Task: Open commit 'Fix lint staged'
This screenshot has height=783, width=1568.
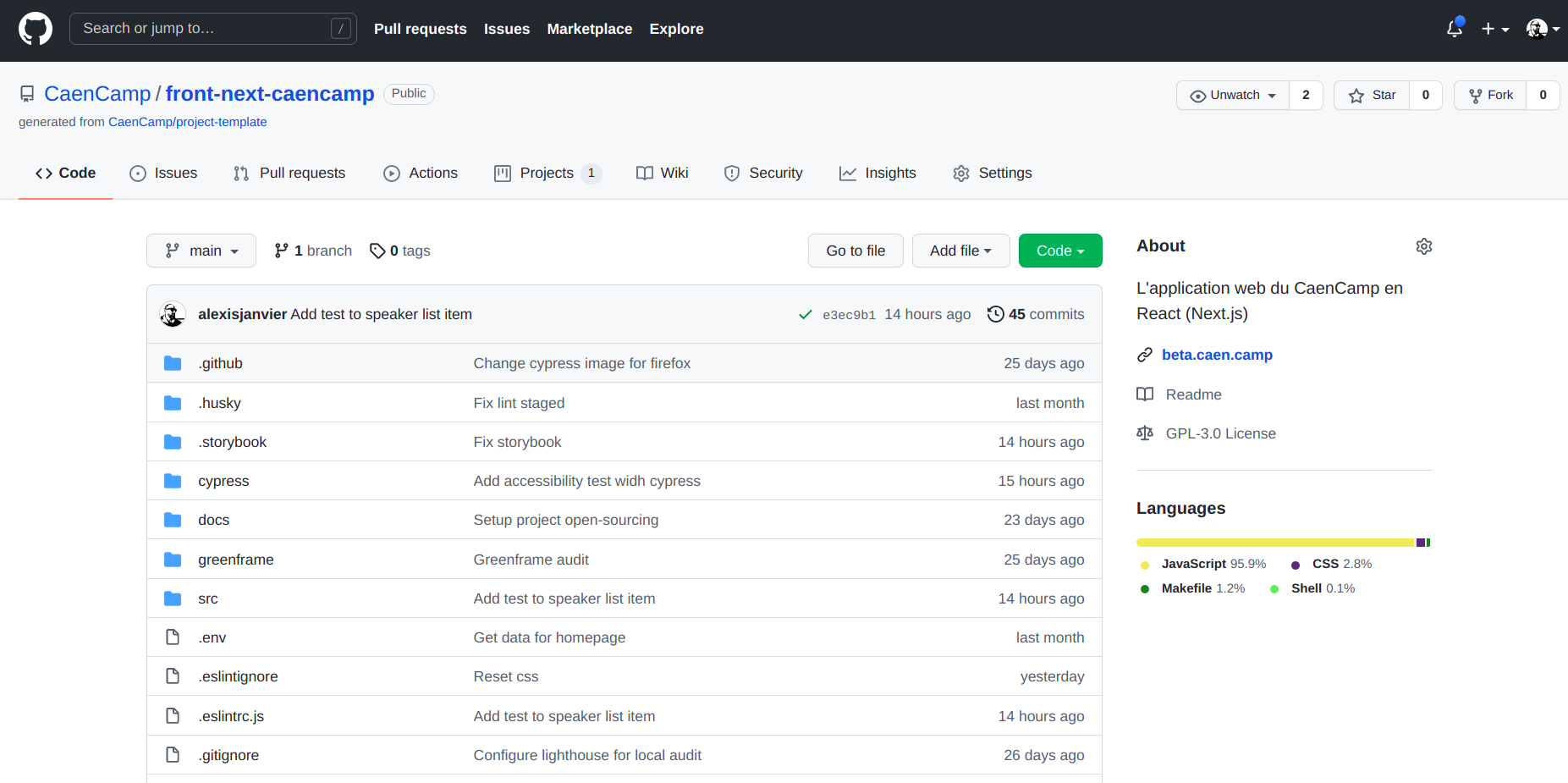Action: pos(519,403)
